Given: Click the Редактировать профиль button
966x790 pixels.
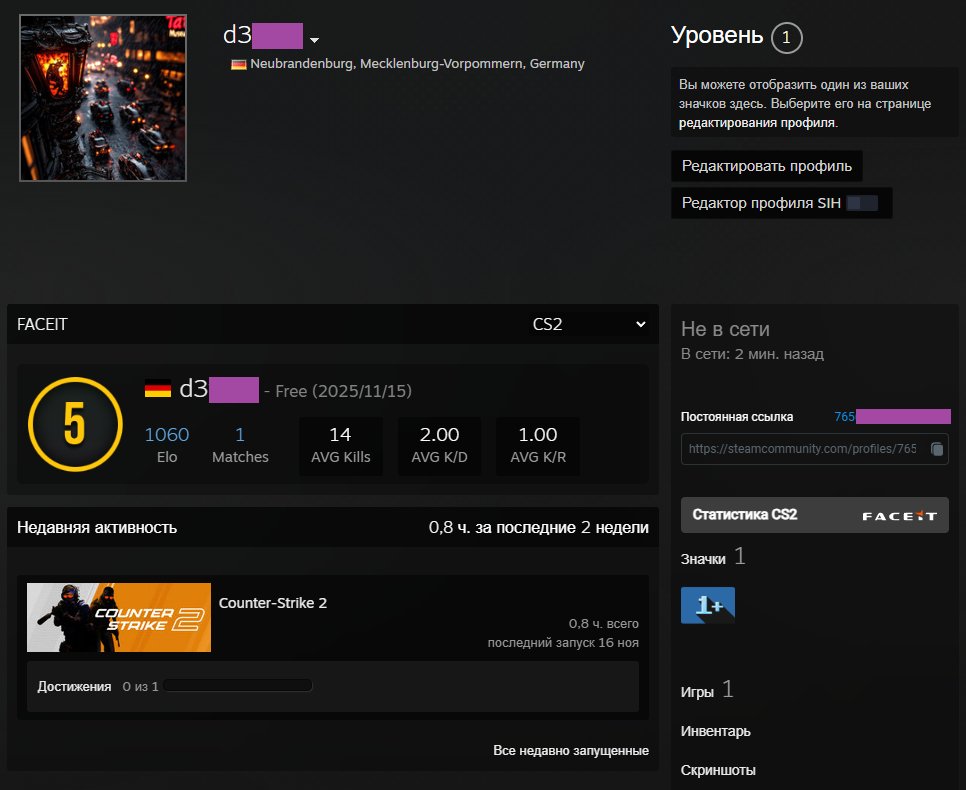Looking at the screenshot, I should (x=766, y=165).
